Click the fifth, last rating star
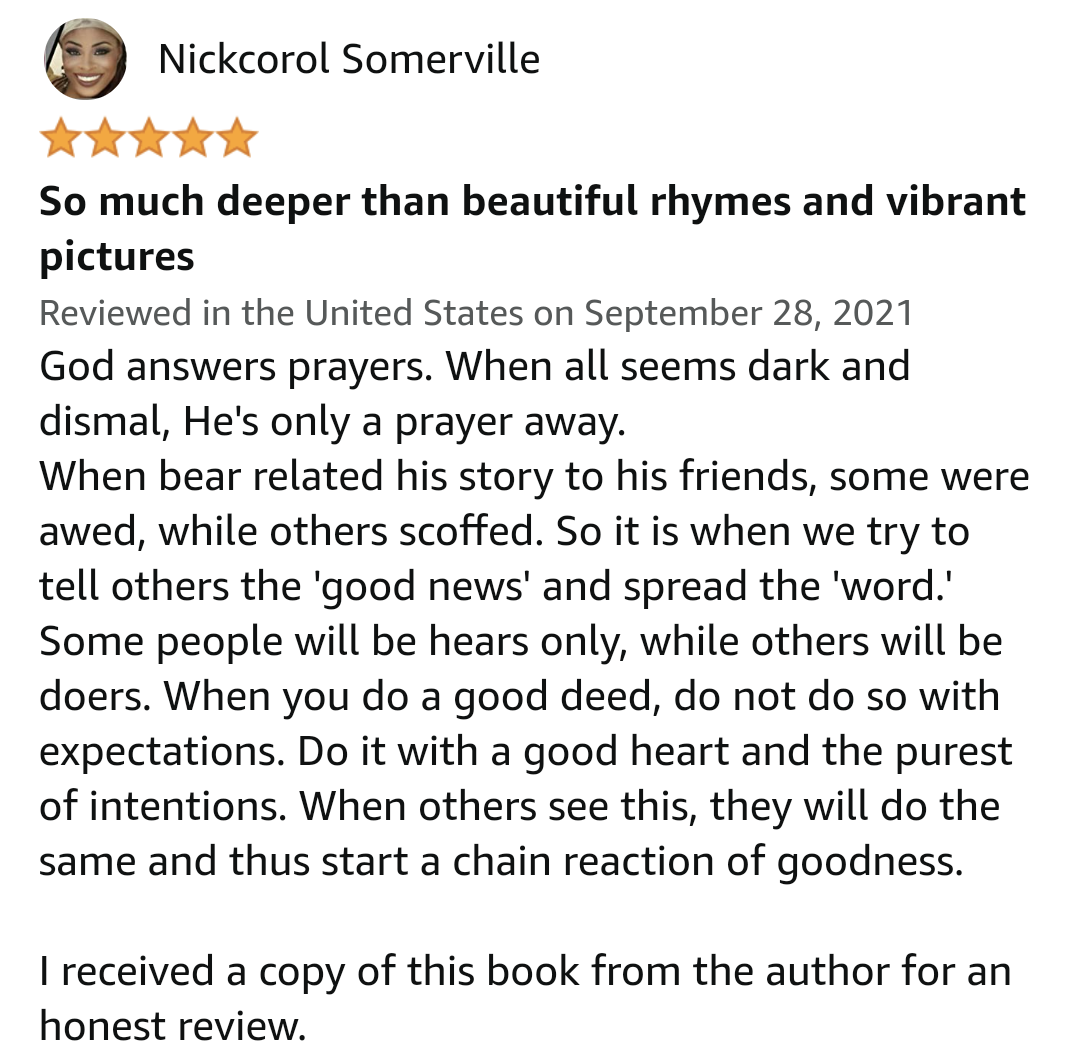Viewport: 1080px width, 1057px height. [x=236, y=138]
